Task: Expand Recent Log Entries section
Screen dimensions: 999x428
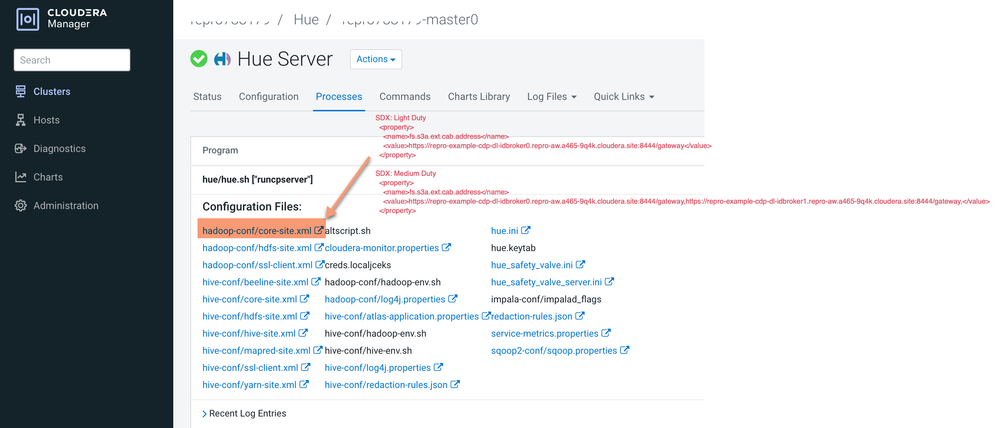Action: pyautogui.click(x=244, y=413)
